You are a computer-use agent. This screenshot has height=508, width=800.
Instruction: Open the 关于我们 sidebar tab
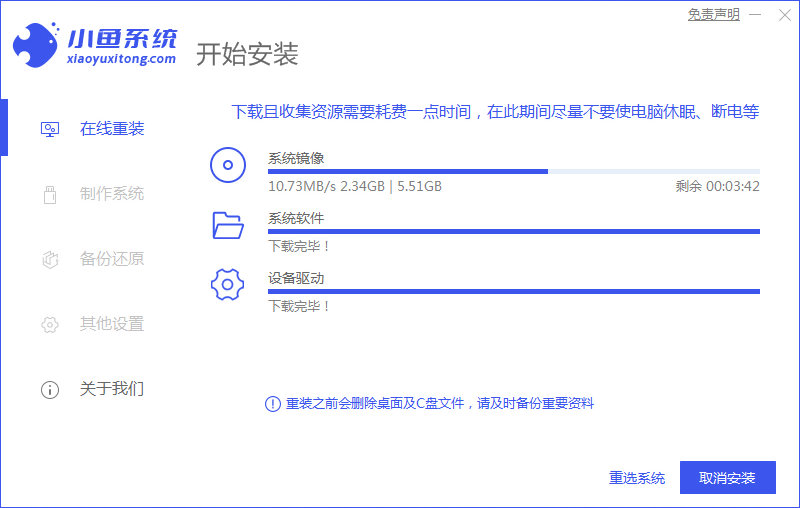point(112,389)
